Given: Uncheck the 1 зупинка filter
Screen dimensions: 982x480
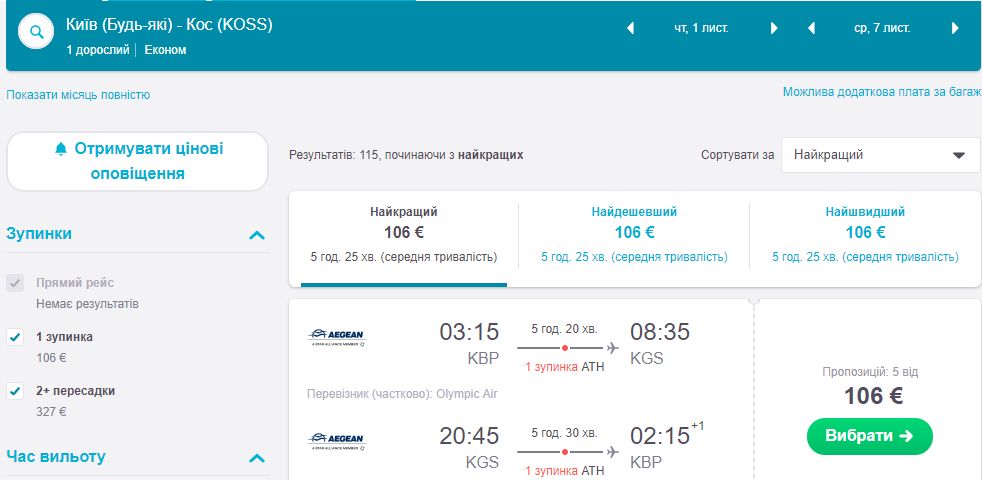Looking at the screenshot, I should pos(15,337).
